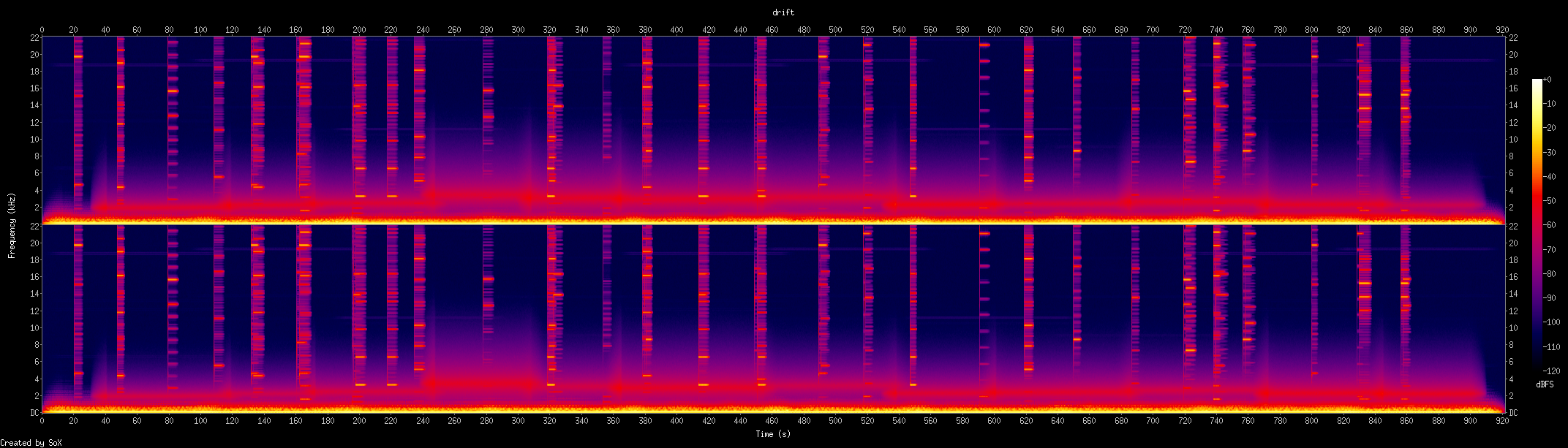Click the "-100" value on the dBFS scale
This screenshot has height=448, width=1568.
[x=1552, y=322]
